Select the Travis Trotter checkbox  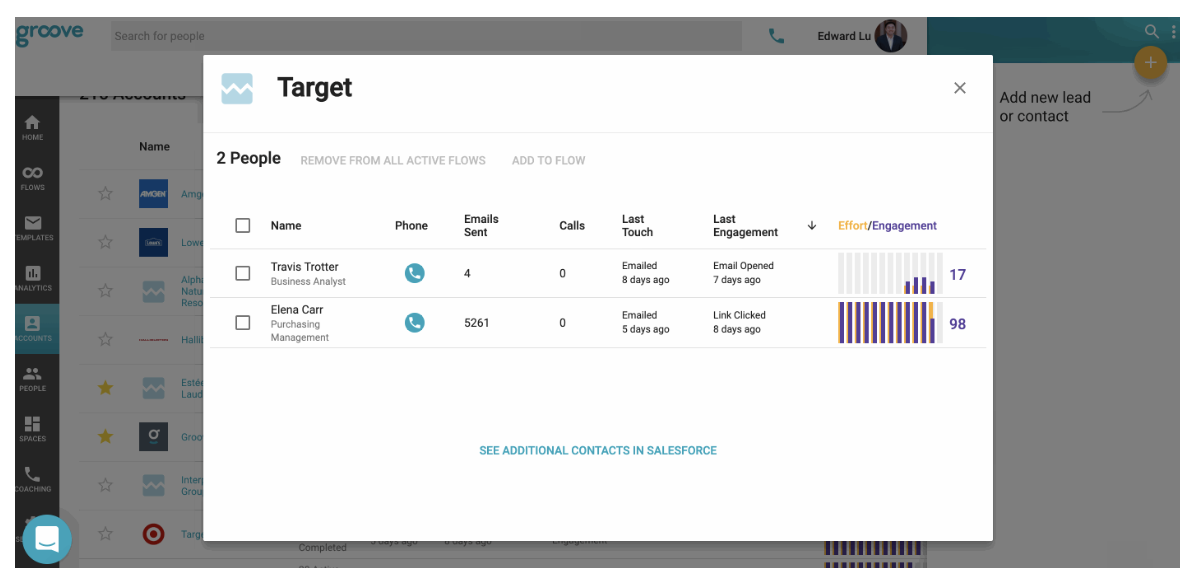click(x=242, y=273)
